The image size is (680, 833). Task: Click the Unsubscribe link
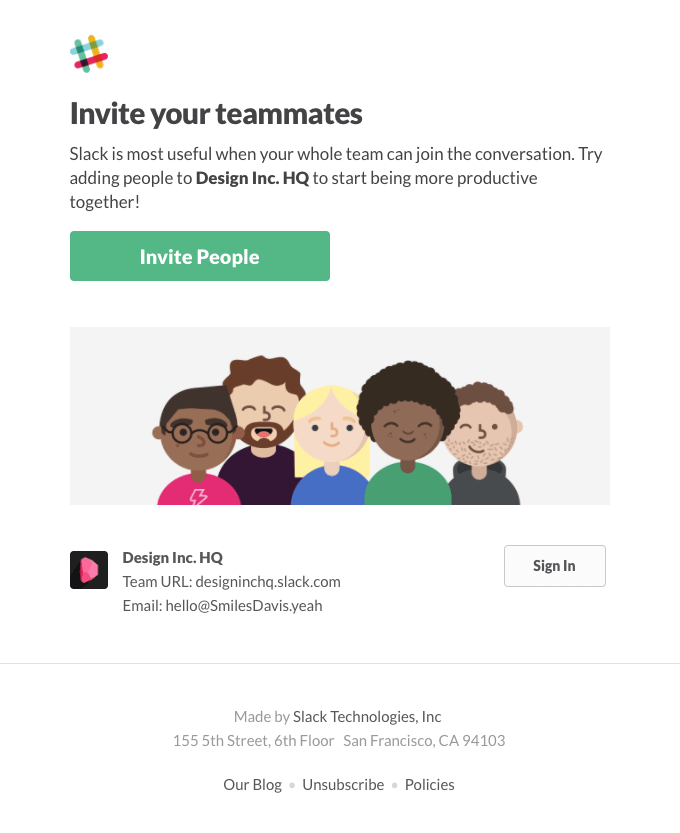[x=343, y=785]
